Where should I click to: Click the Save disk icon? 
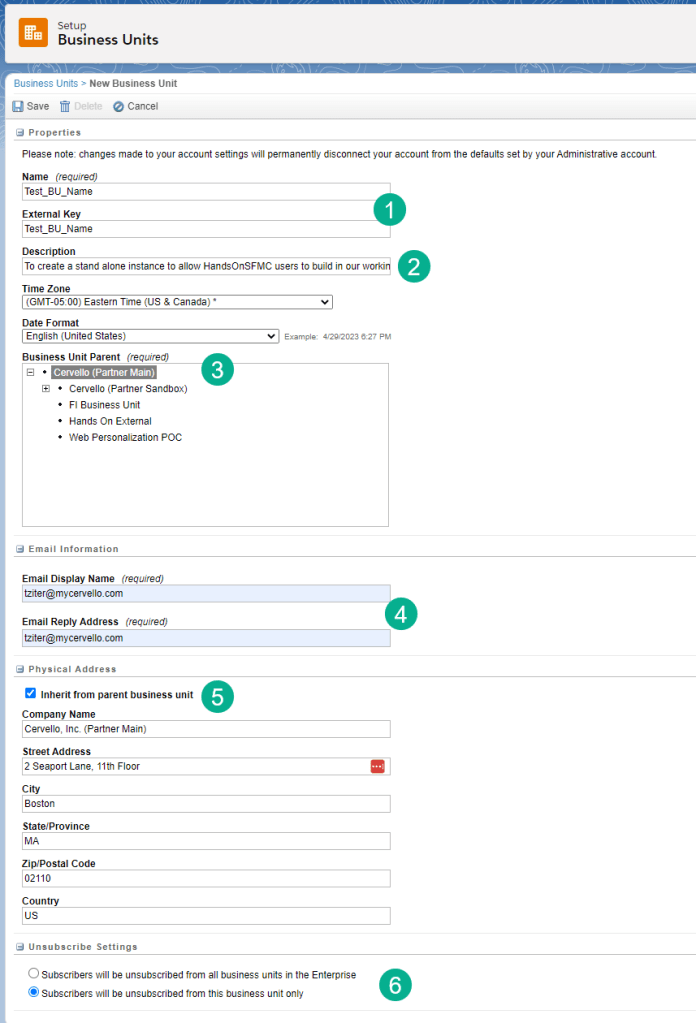click(x=19, y=106)
